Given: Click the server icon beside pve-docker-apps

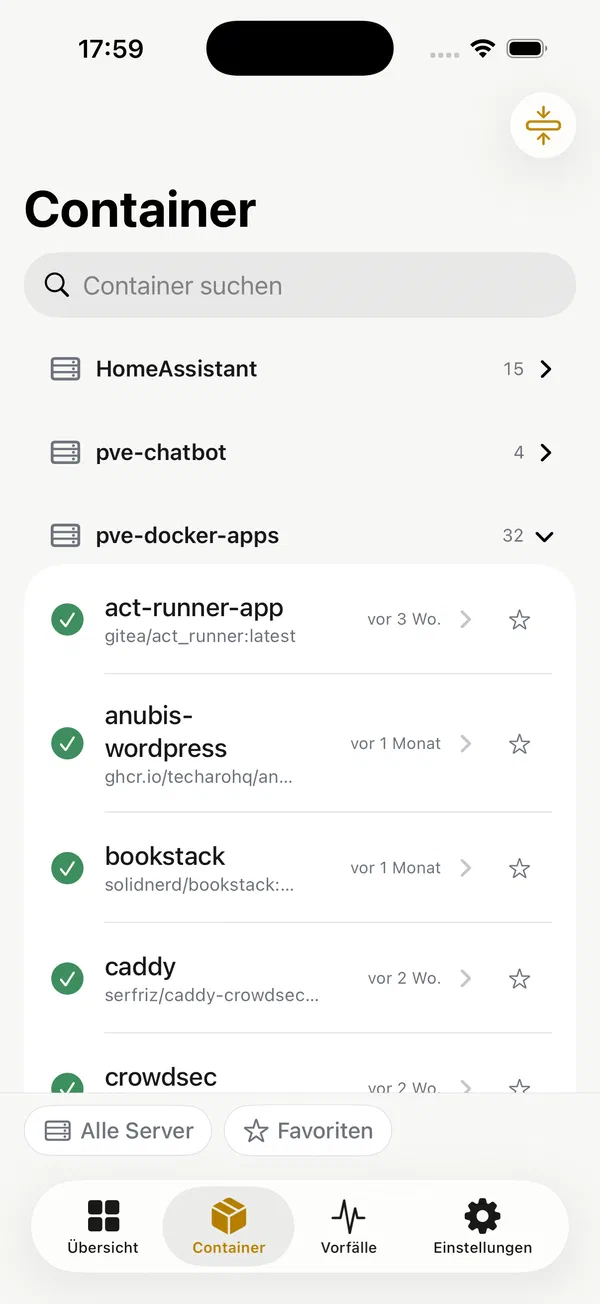Looking at the screenshot, I should tap(65, 536).
